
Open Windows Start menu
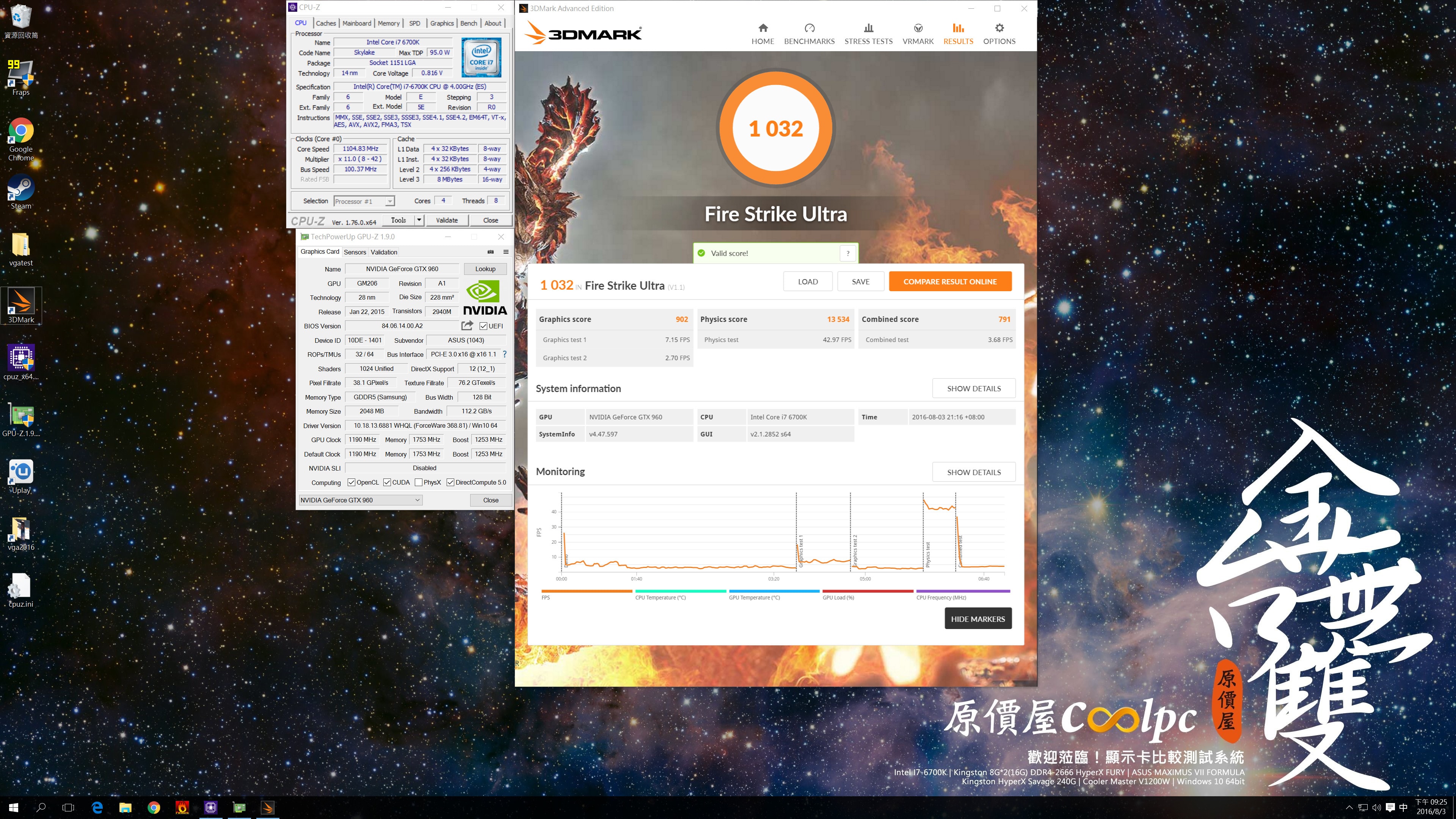pyautogui.click(x=14, y=808)
